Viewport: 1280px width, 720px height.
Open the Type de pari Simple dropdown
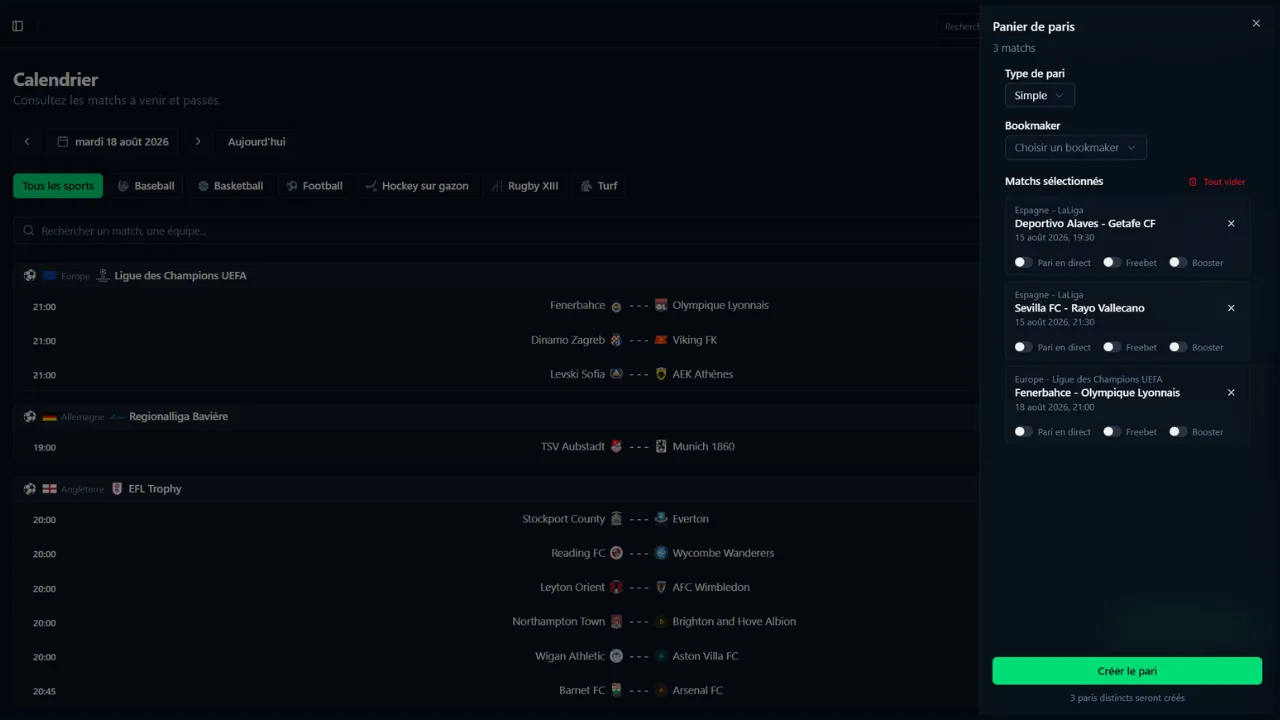tap(1040, 96)
